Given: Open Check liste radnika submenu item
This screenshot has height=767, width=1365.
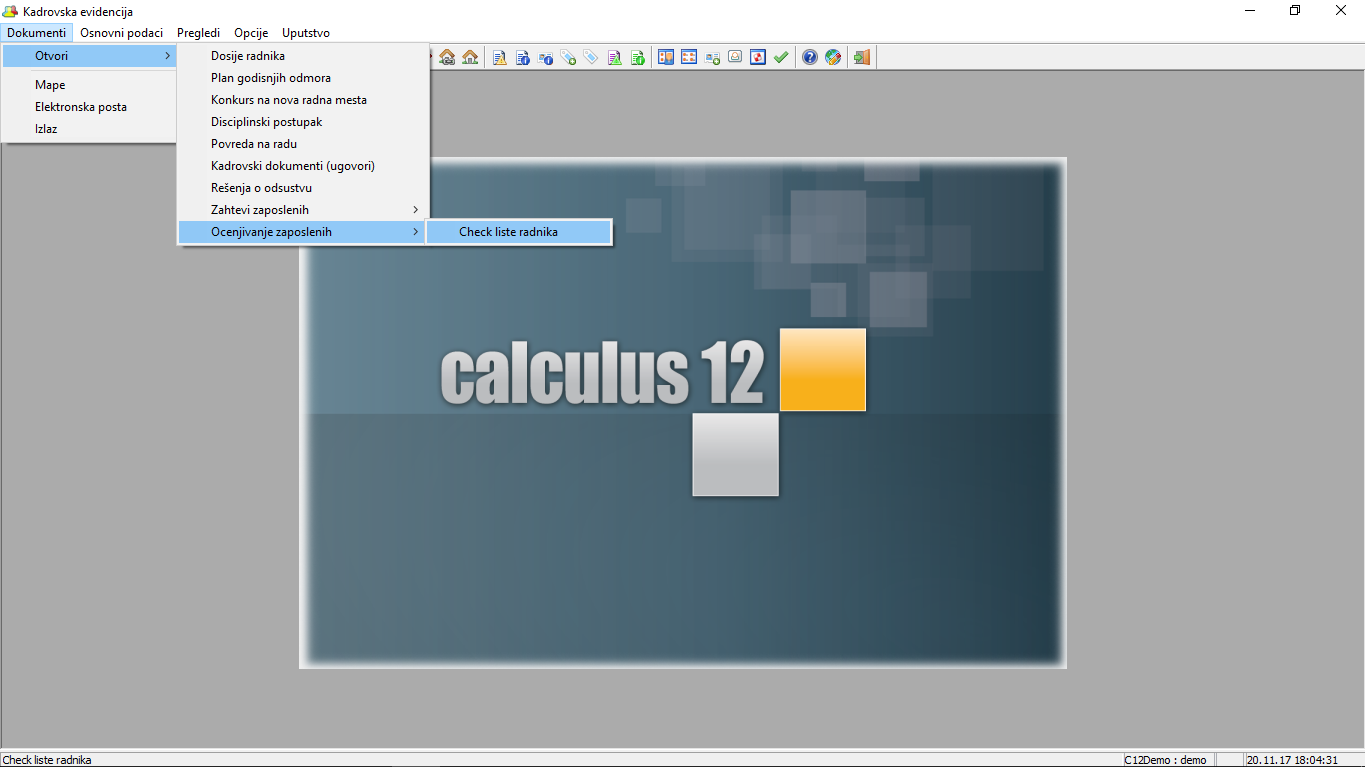Looking at the screenshot, I should [x=518, y=232].
